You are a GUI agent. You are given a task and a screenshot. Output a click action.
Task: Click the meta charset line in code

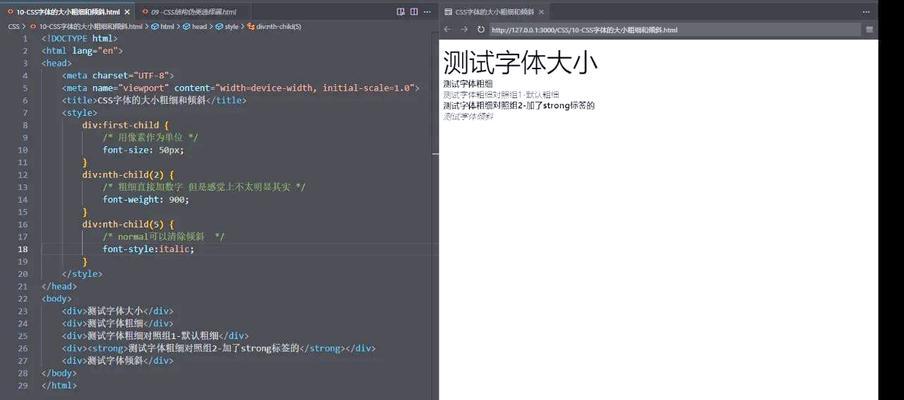(118, 75)
